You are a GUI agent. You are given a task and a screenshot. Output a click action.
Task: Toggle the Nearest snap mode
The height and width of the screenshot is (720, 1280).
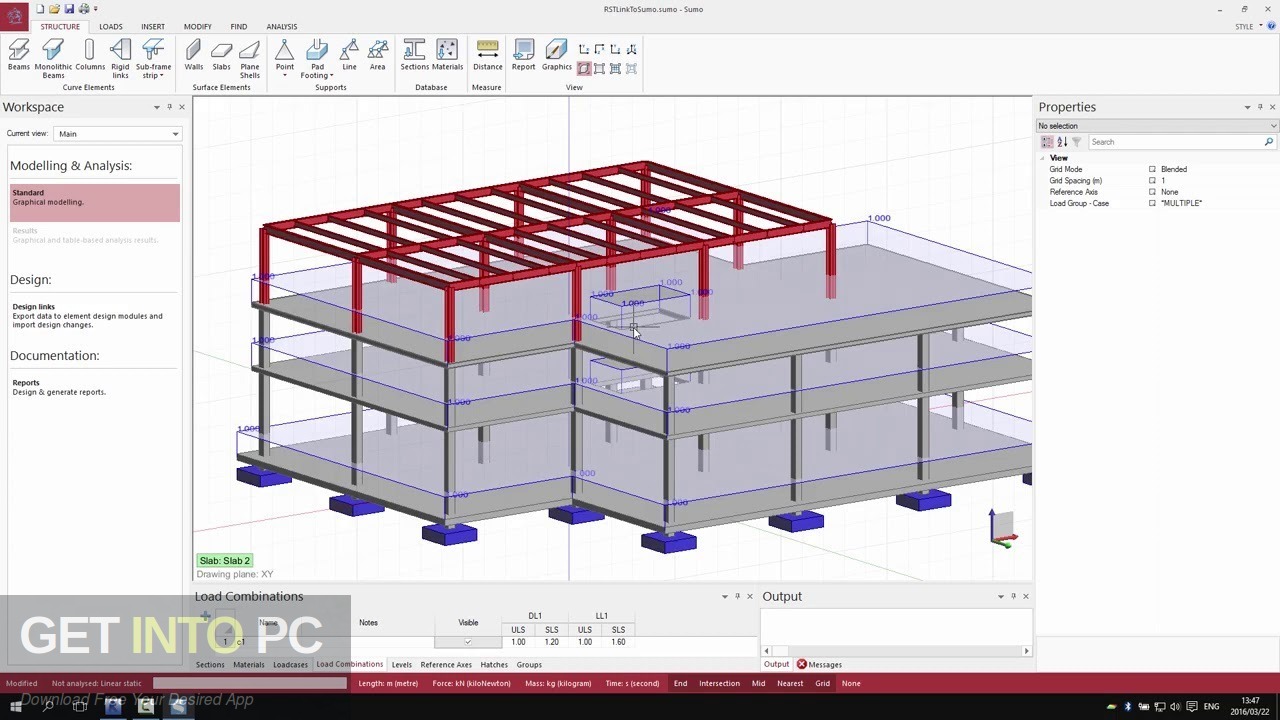point(790,683)
